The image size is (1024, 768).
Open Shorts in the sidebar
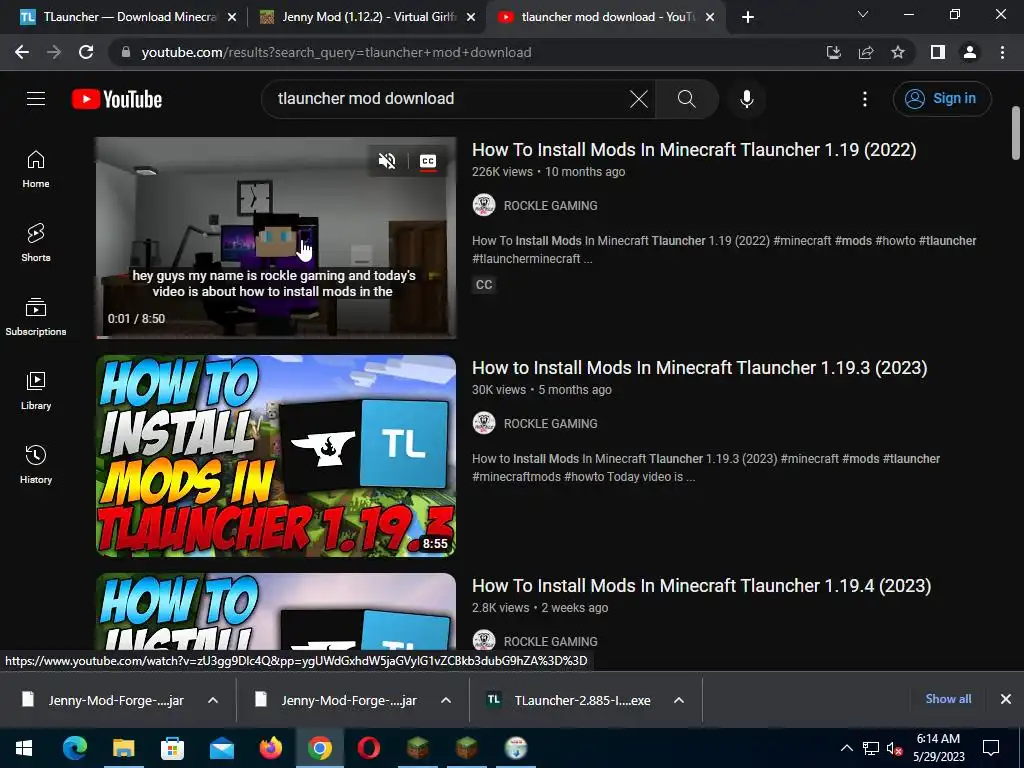36,243
